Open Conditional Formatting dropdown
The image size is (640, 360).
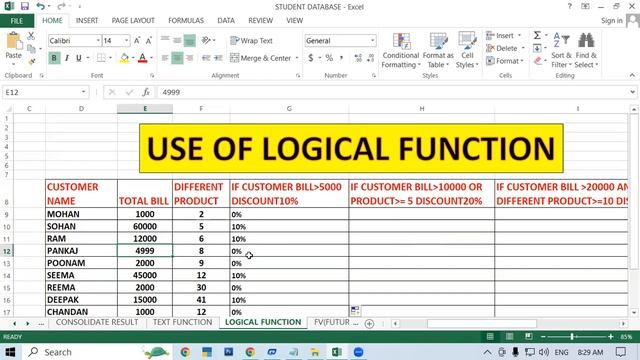(x=401, y=50)
